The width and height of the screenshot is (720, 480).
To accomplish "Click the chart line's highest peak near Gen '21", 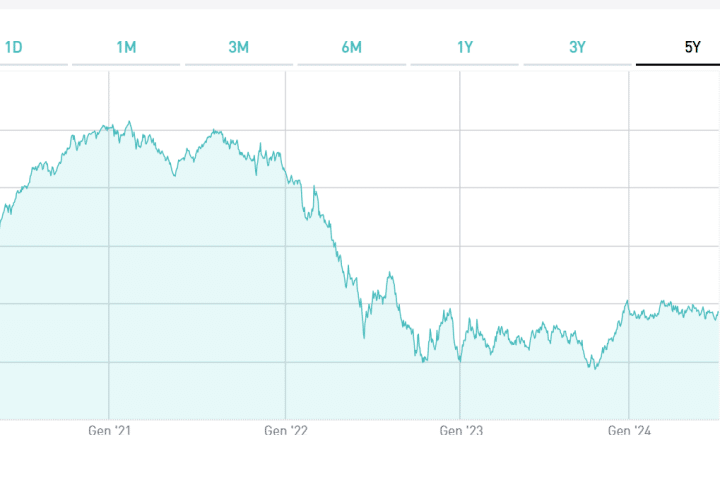I will click(x=129, y=122).
